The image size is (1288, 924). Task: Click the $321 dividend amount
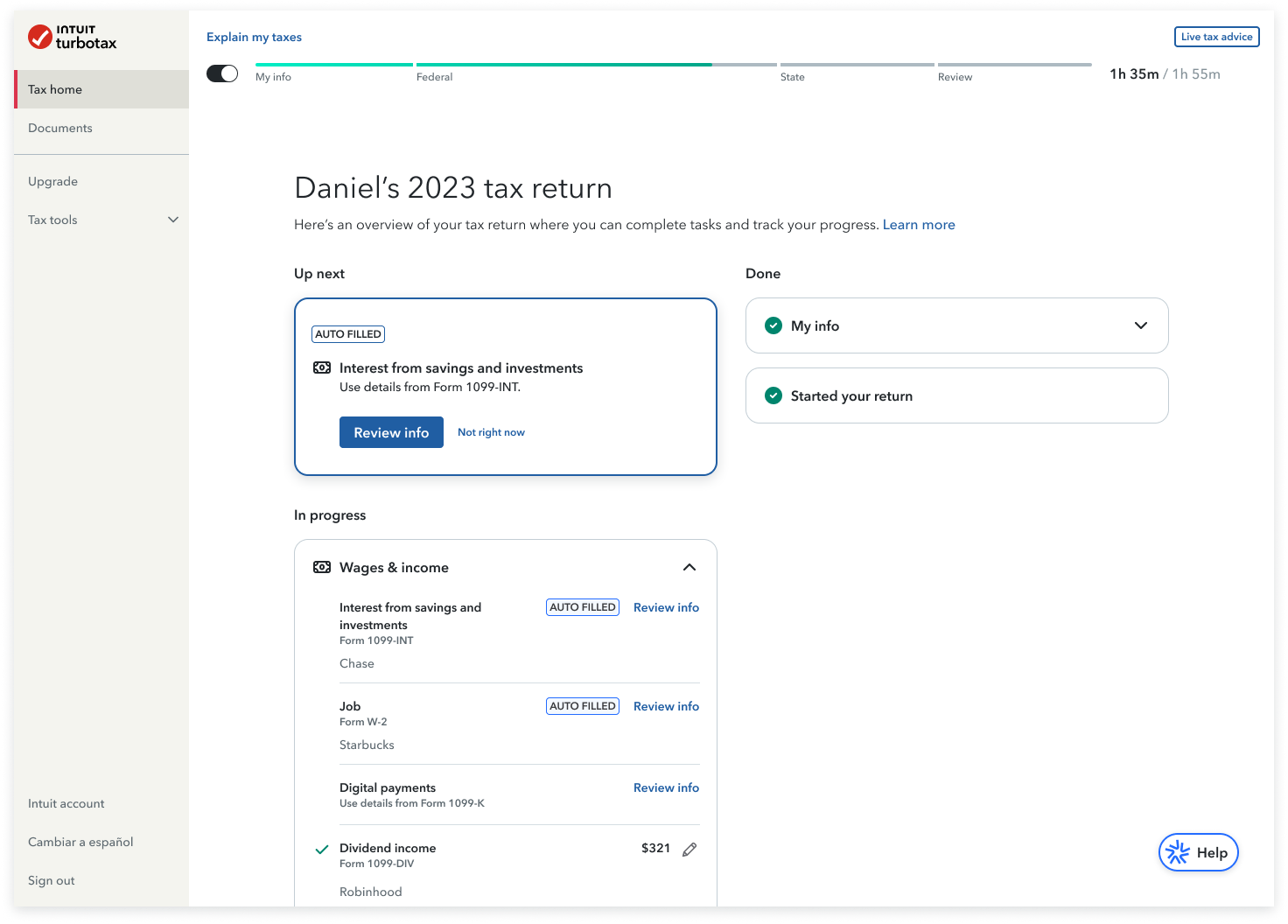[x=655, y=848]
